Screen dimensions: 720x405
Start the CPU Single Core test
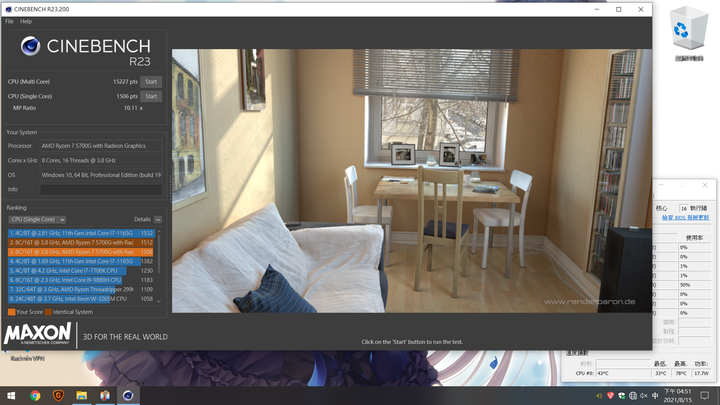(x=151, y=96)
